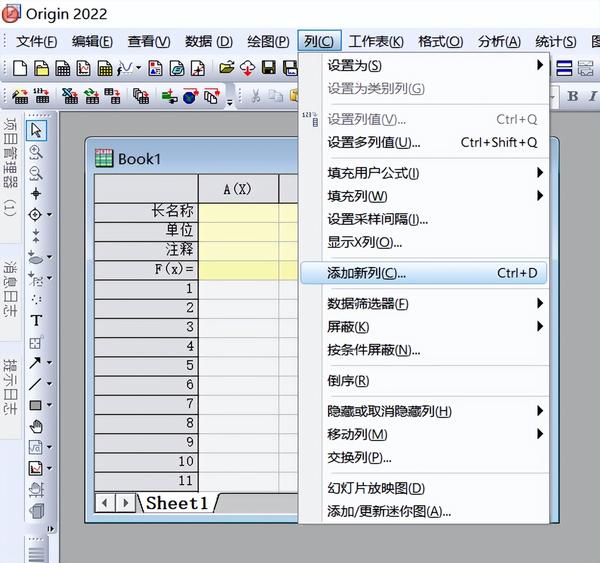Expand the import toolbar overflow arrow
Viewport: 600px width, 563px height.
click(230, 103)
